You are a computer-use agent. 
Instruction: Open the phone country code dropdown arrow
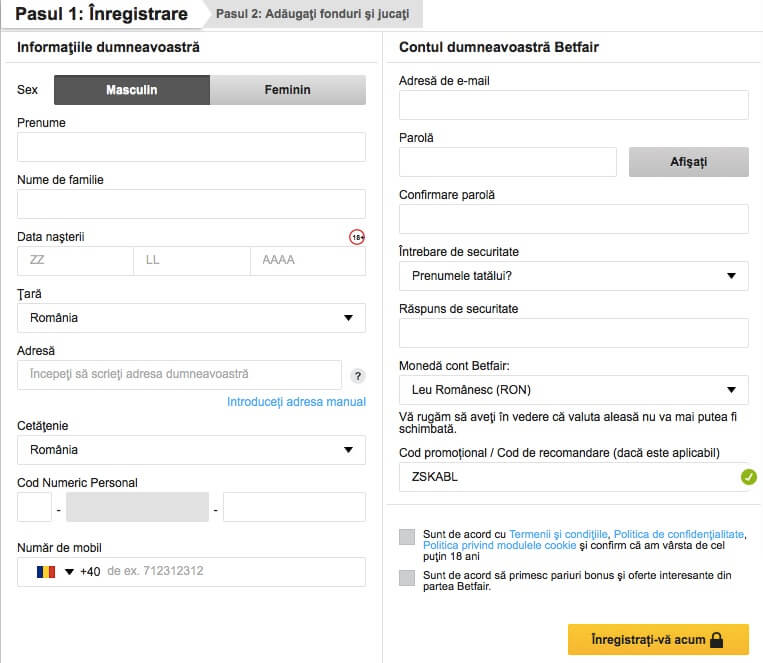69,571
